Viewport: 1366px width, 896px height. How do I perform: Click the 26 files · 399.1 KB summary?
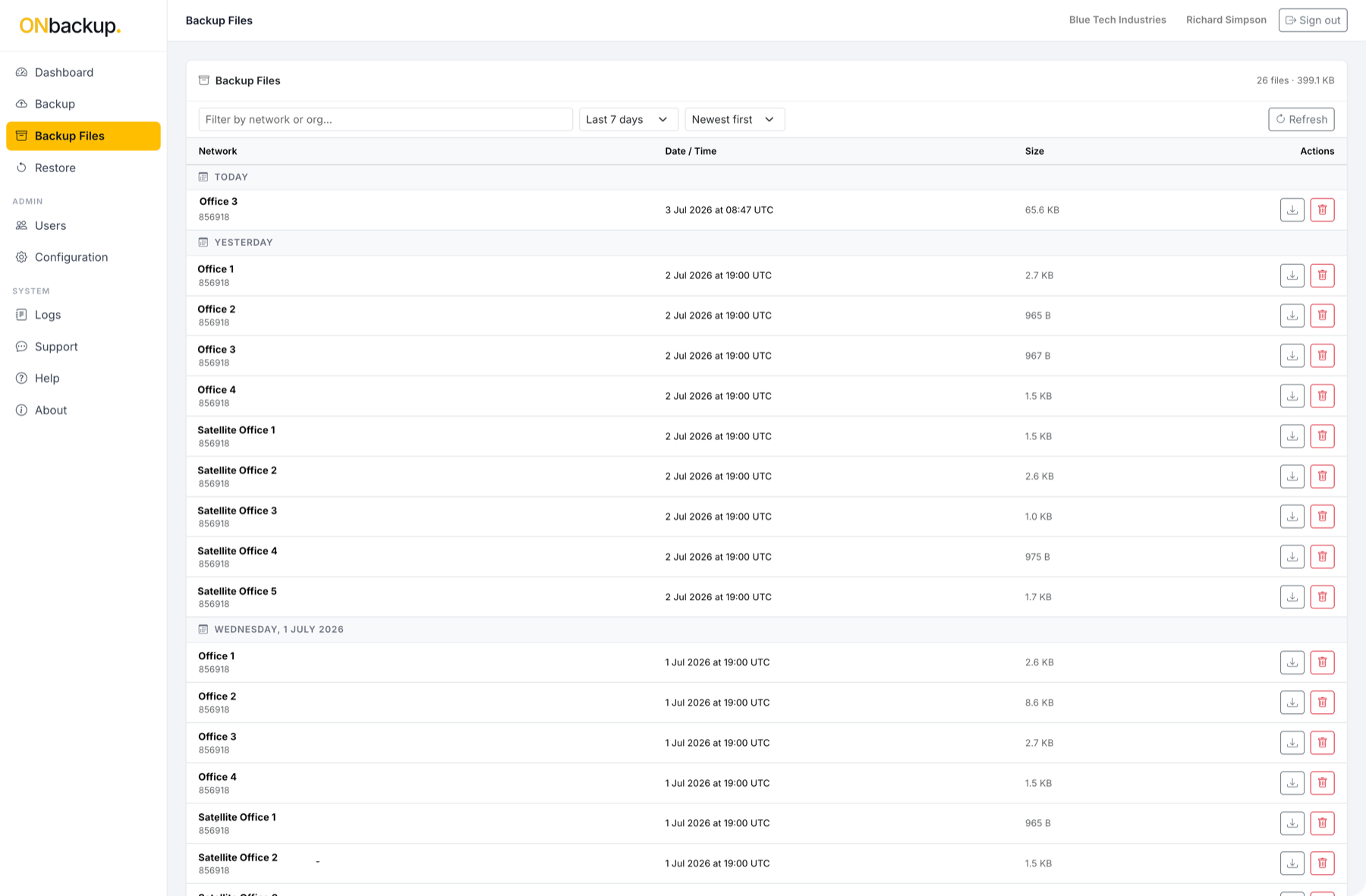point(1295,80)
